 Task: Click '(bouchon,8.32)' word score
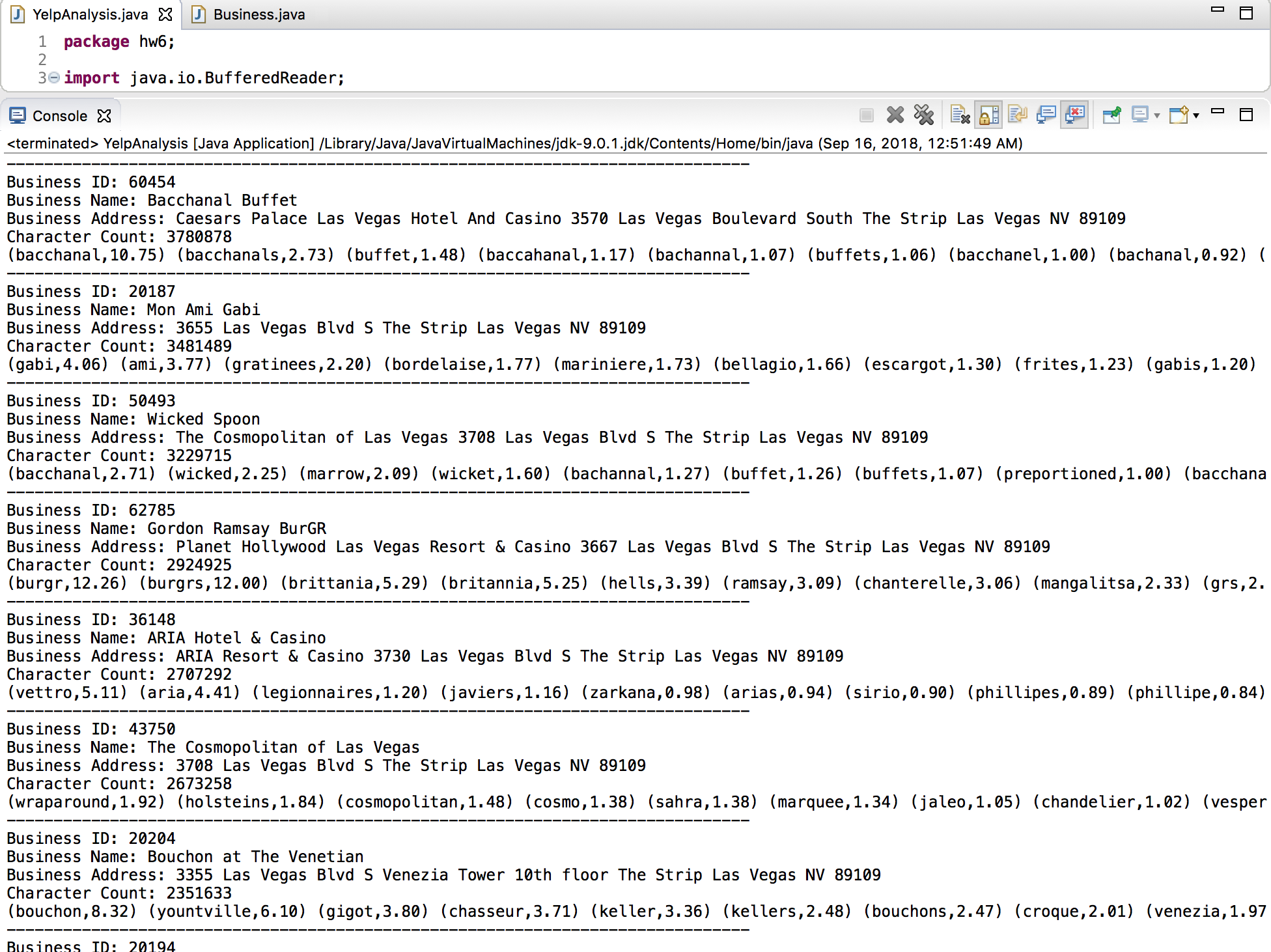pyautogui.click(x=72, y=911)
